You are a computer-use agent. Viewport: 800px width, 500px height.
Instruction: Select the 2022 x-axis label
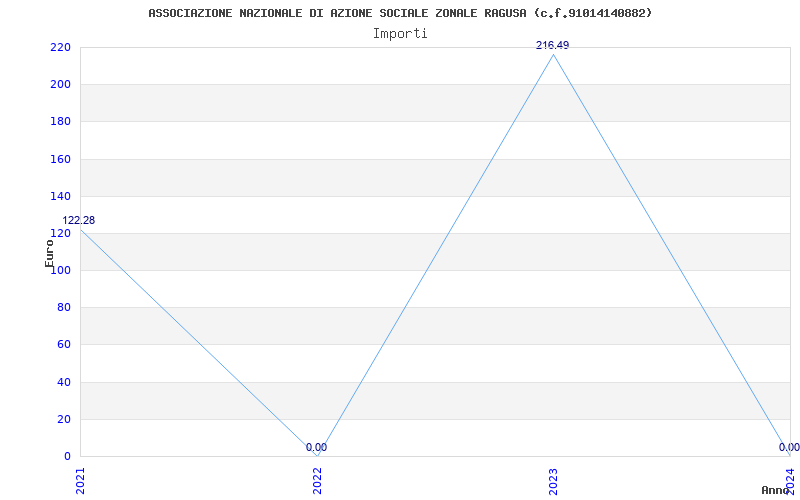pyautogui.click(x=317, y=481)
